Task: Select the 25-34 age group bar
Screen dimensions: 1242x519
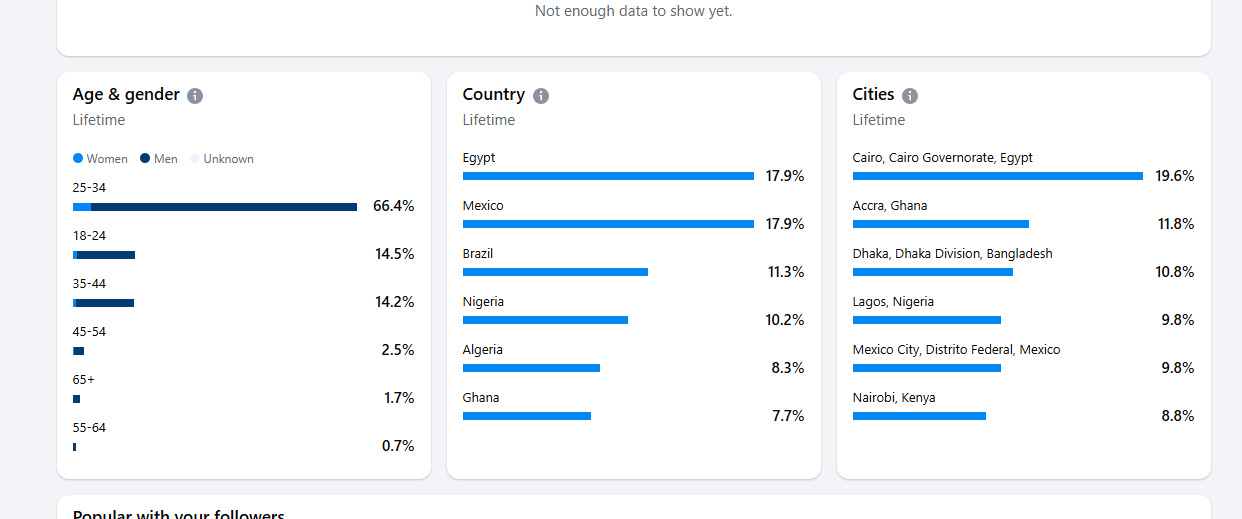Action: [x=215, y=207]
